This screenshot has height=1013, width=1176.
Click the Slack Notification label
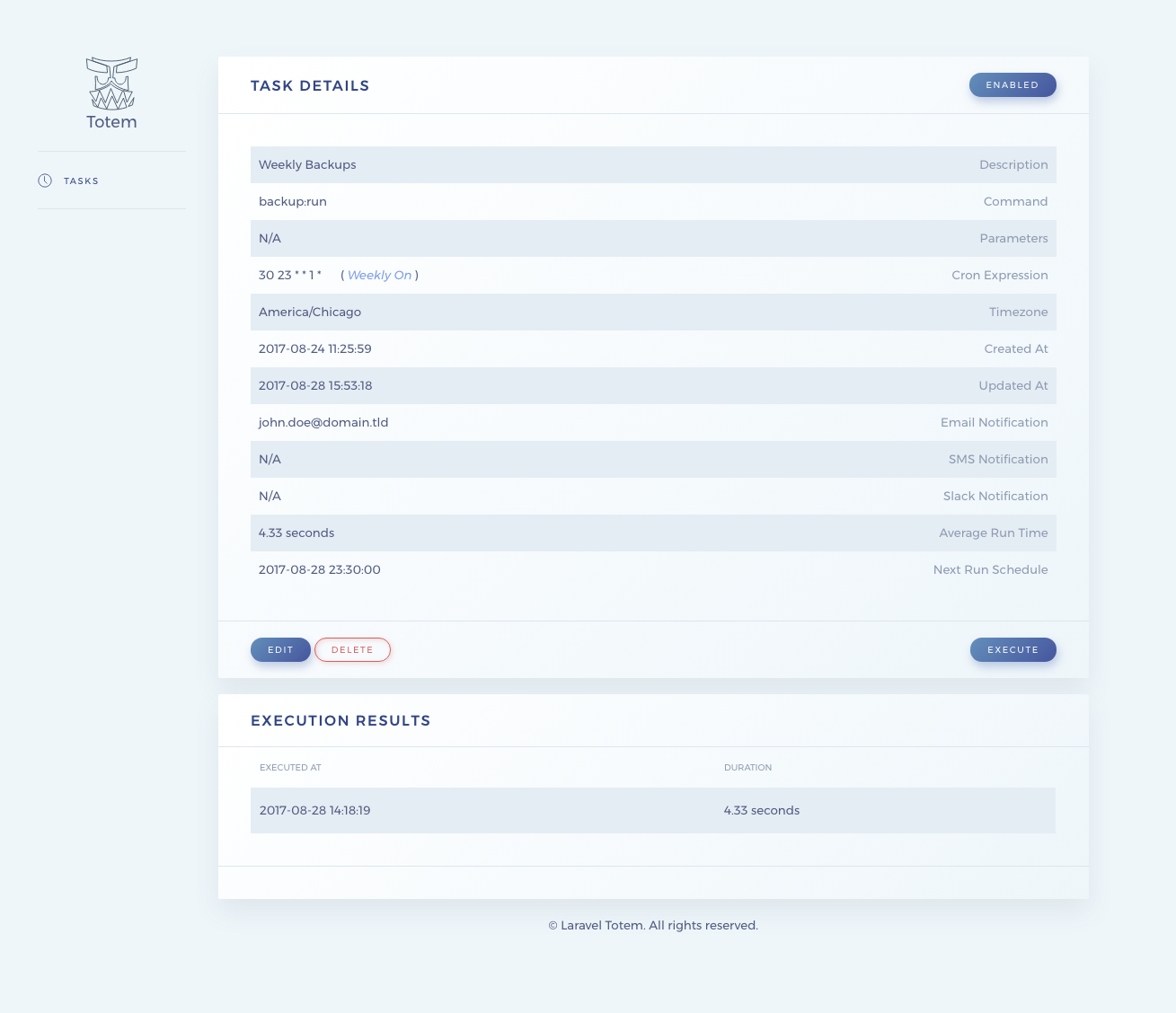coord(995,496)
